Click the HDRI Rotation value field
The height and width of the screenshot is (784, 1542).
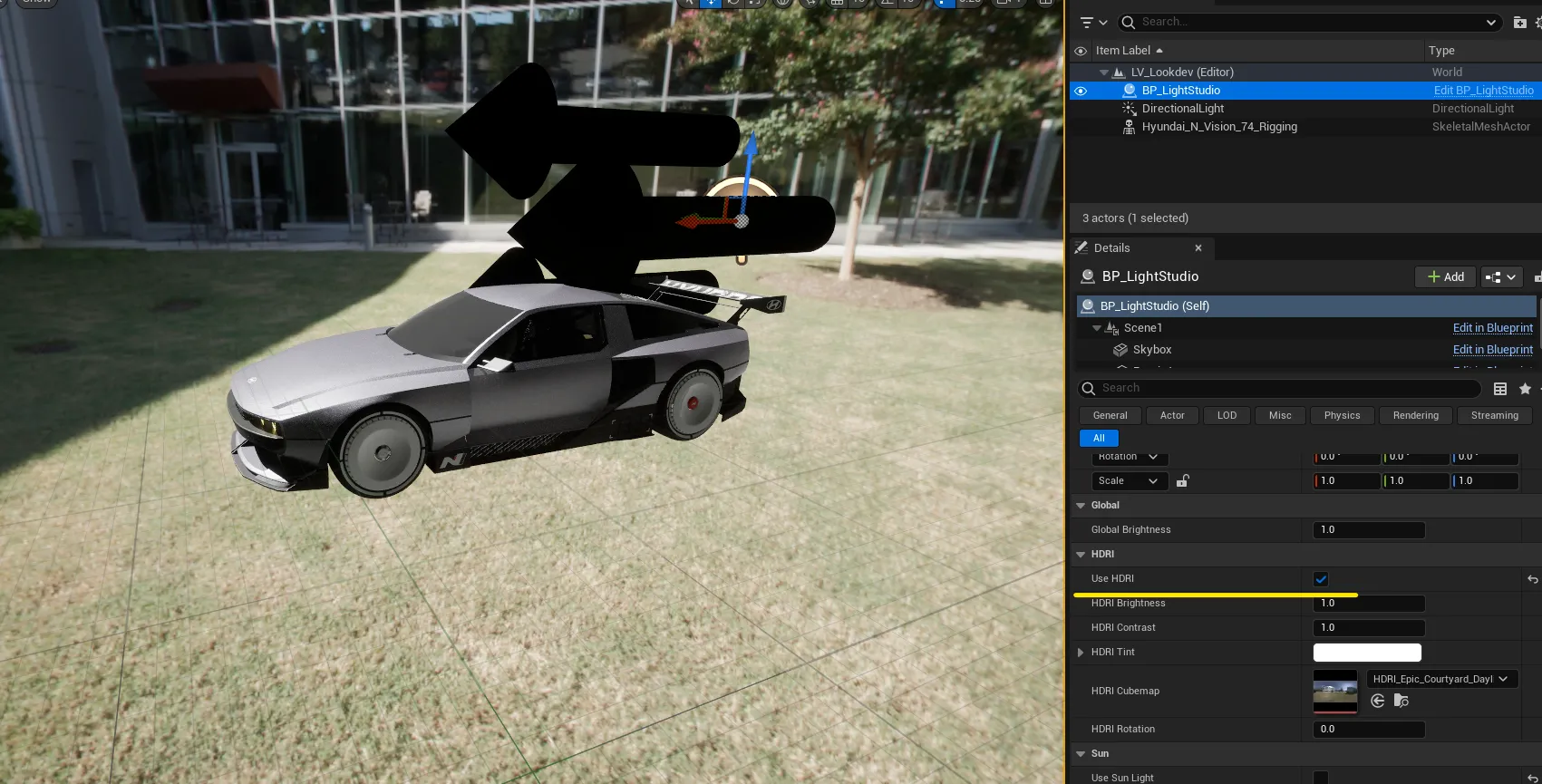pyautogui.click(x=1369, y=730)
